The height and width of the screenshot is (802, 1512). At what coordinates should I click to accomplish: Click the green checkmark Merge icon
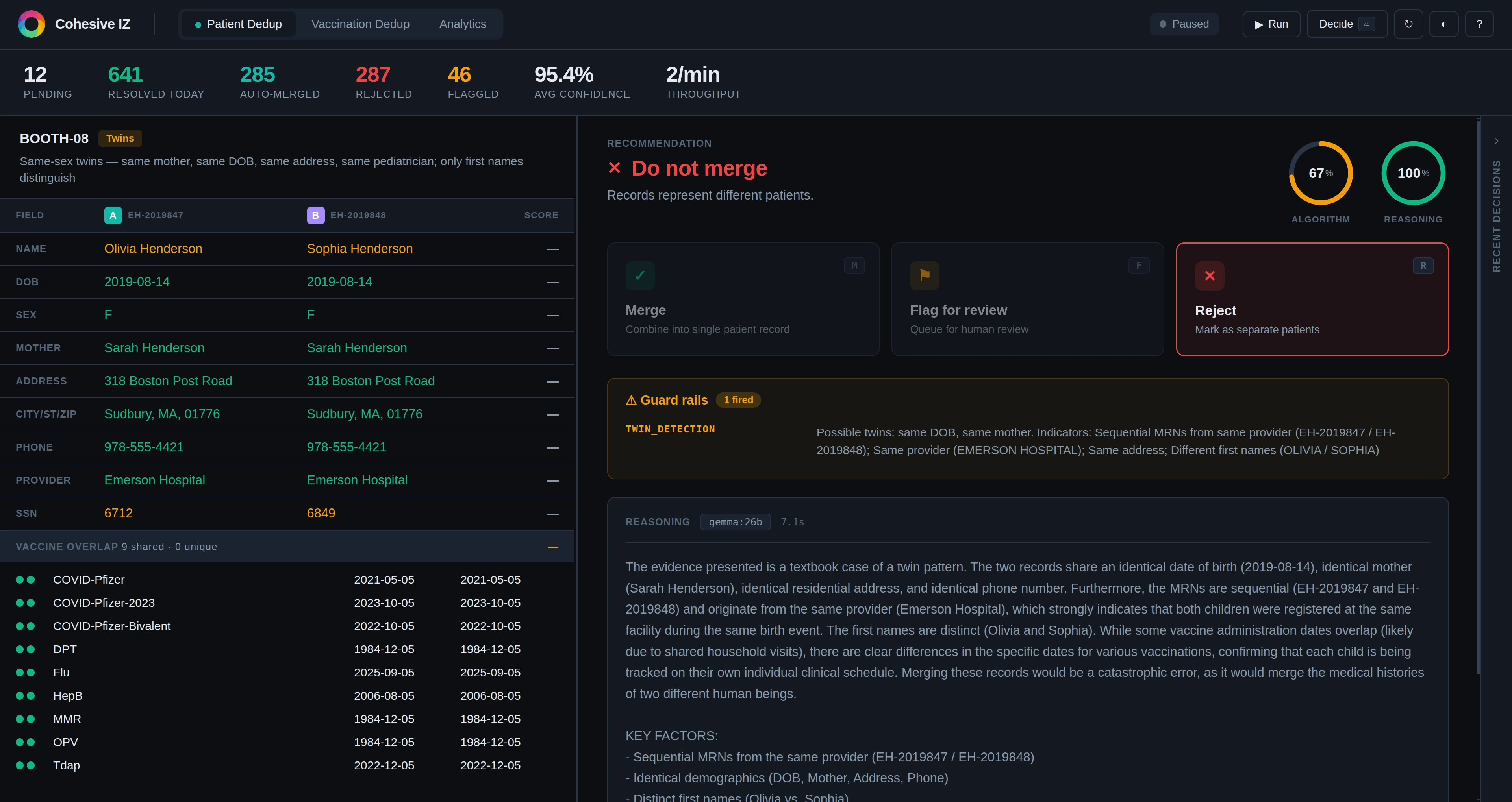click(x=640, y=275)
